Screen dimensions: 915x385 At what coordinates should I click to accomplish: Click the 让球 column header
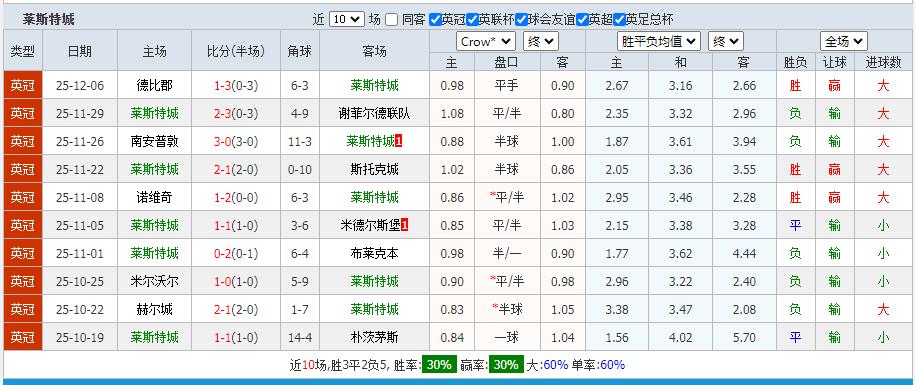pyautogui.click(x=834, y=62)
